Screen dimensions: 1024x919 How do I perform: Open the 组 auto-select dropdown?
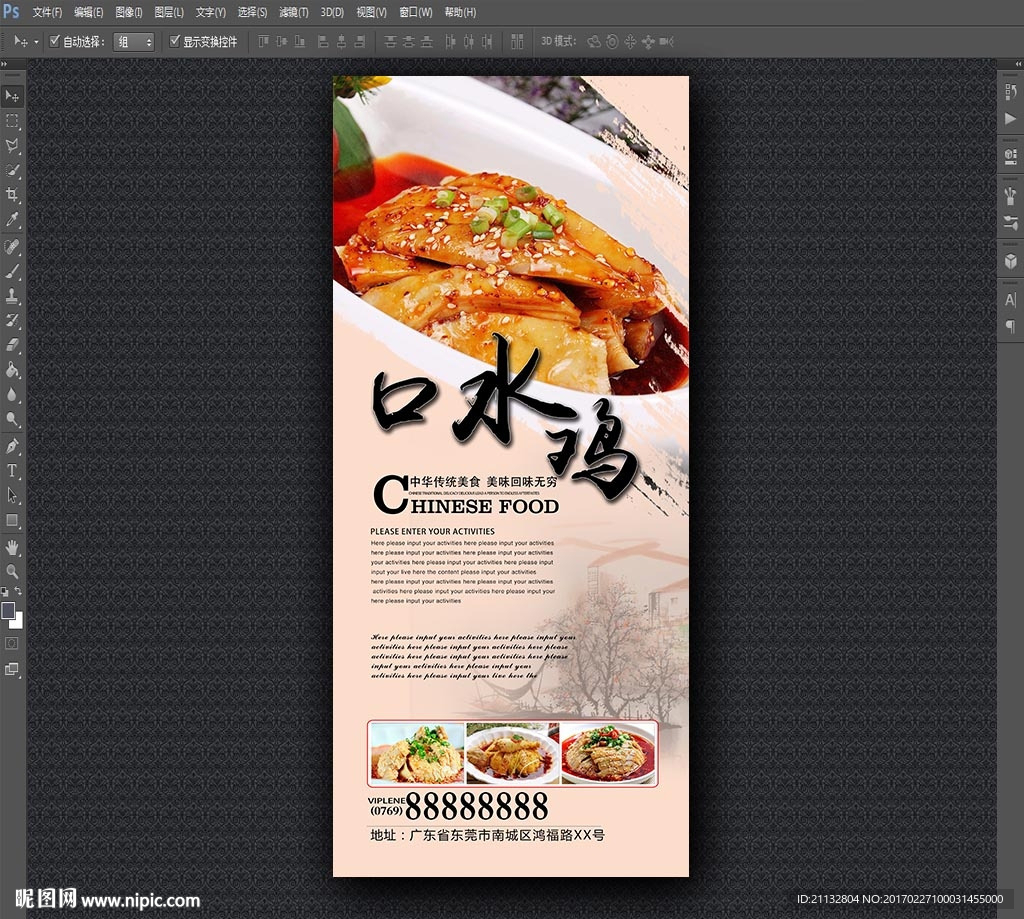point(134,42)
